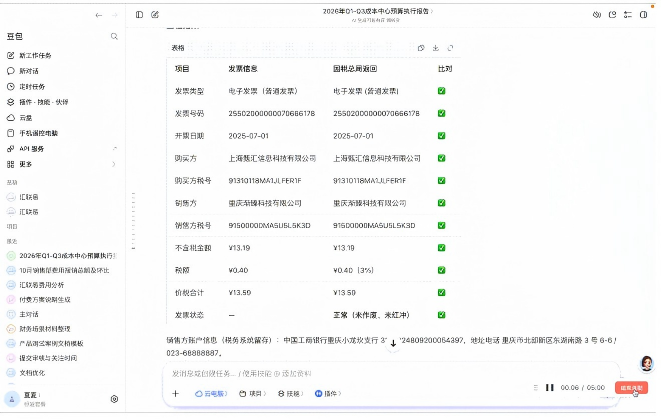Start a new chat via top edit icon
The image size is (661, 419).
[x=155, y=15]
